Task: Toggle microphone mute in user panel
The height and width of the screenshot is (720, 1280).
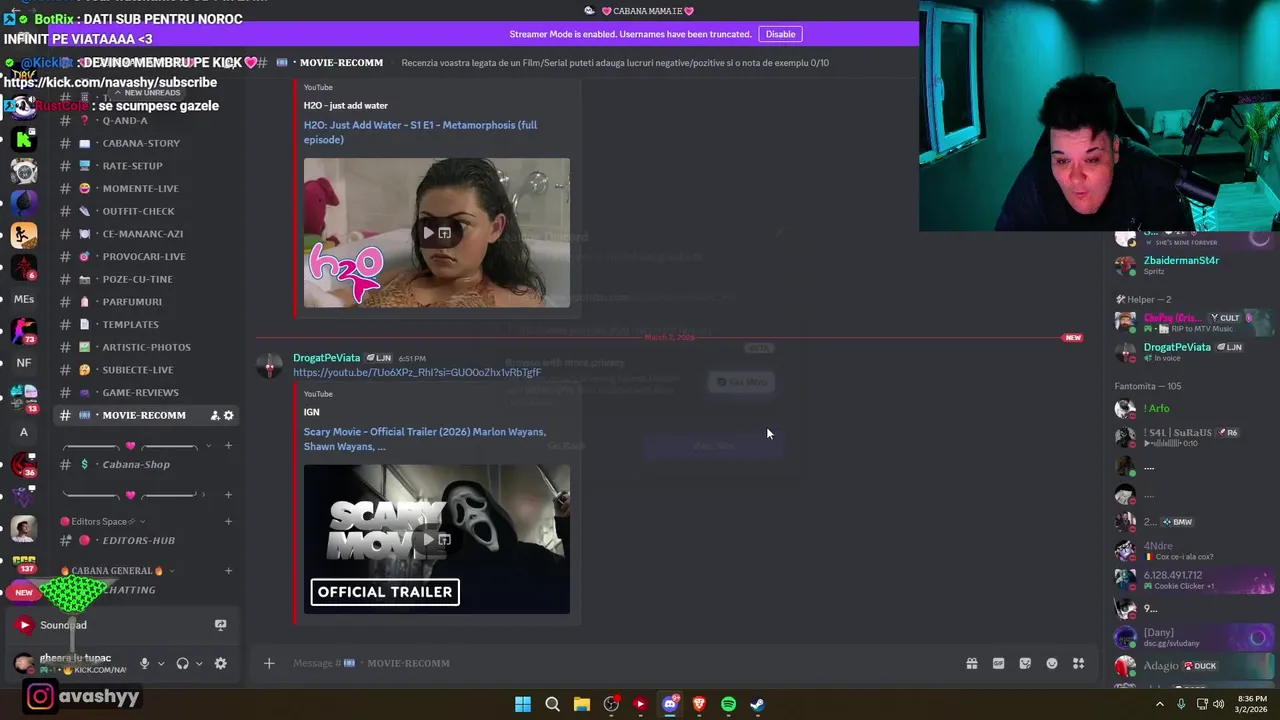Action: [x=144, y=663]
